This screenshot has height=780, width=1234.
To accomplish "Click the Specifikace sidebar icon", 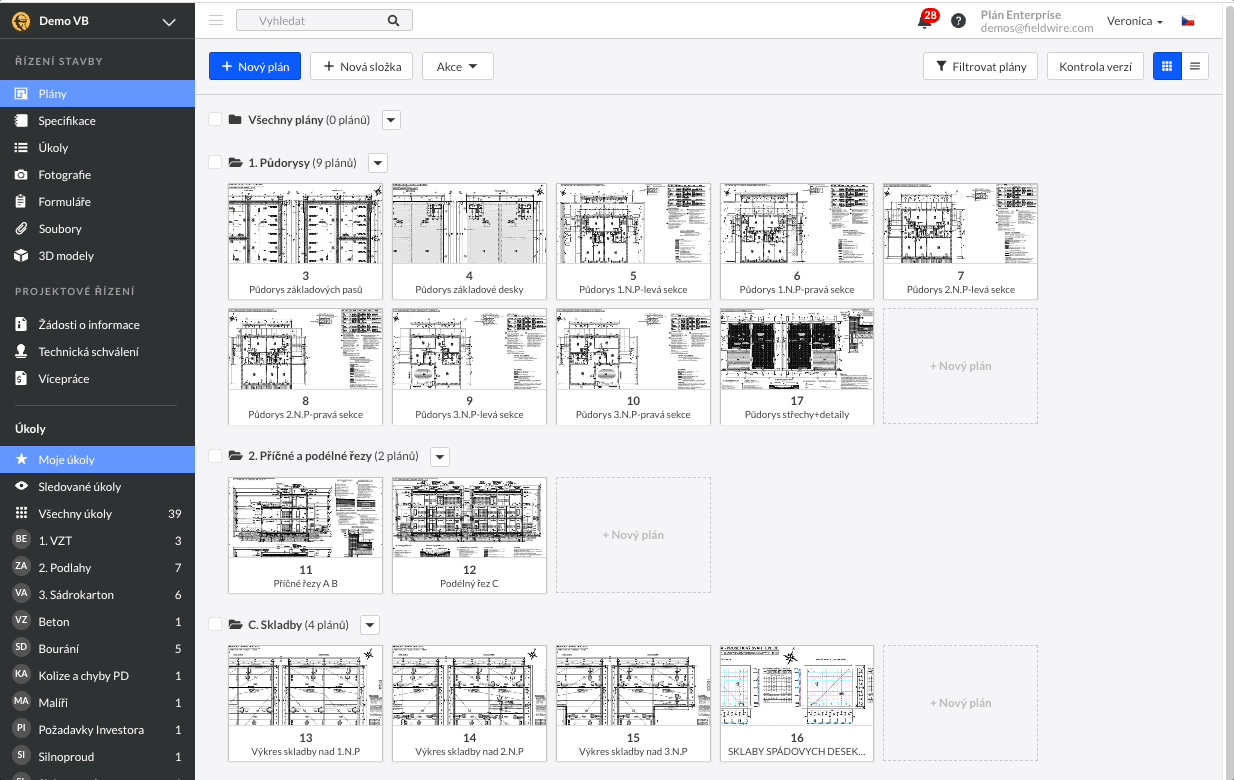I will point(20,121).
